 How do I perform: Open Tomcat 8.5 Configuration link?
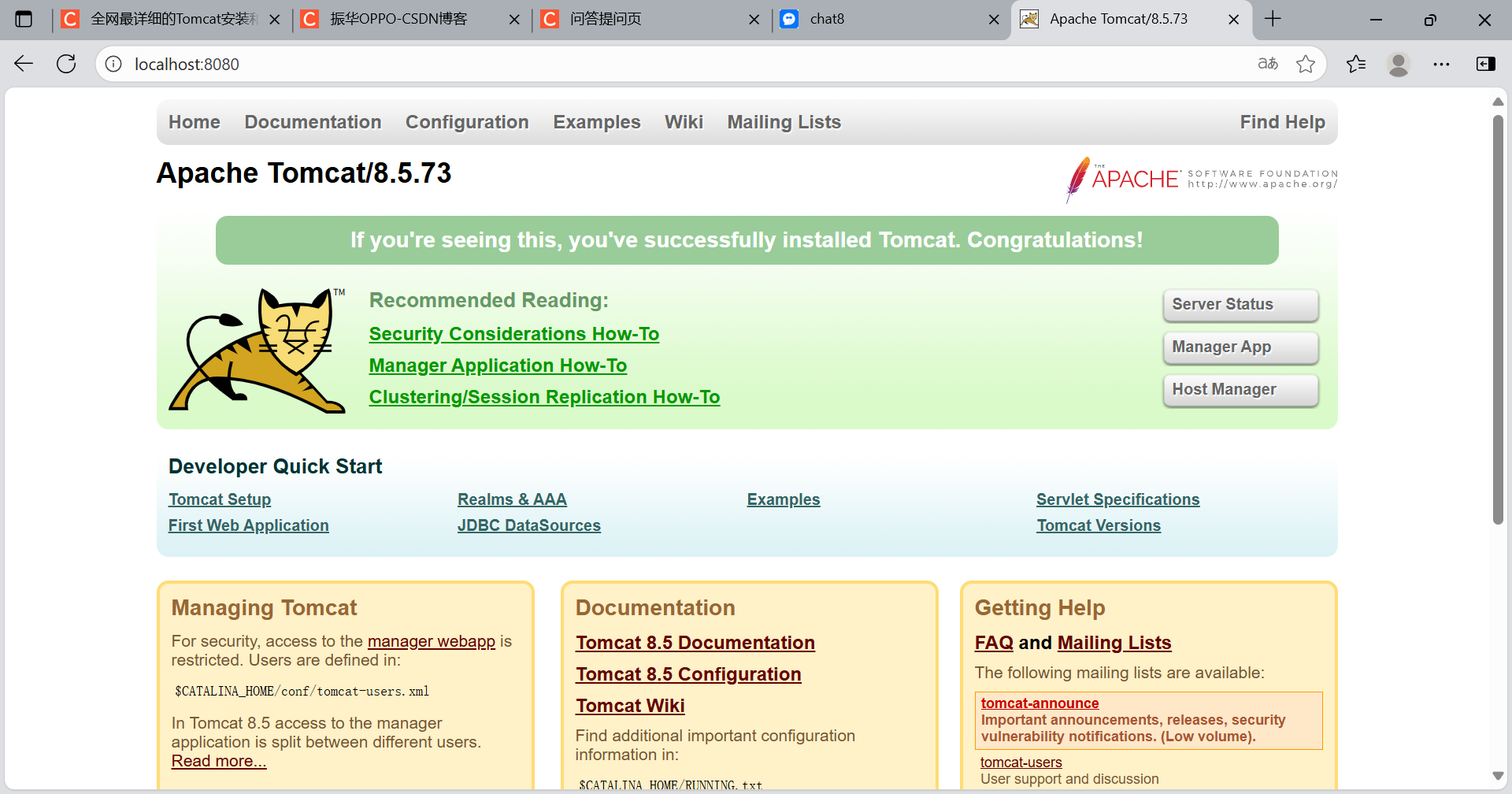(688, 674)
